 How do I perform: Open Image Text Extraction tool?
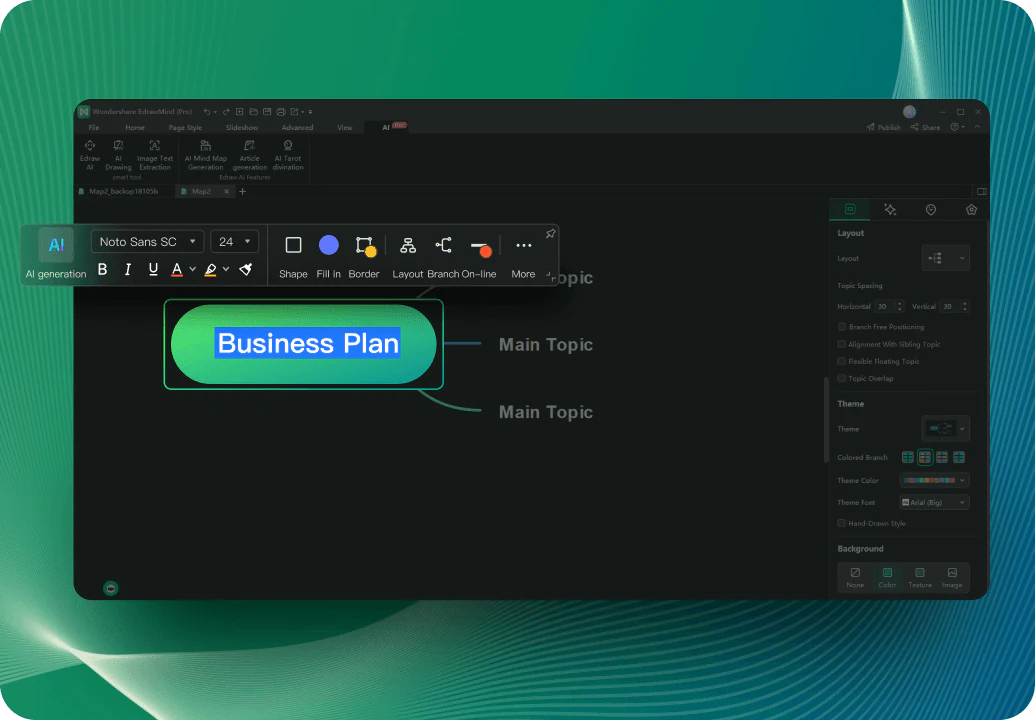154,154
